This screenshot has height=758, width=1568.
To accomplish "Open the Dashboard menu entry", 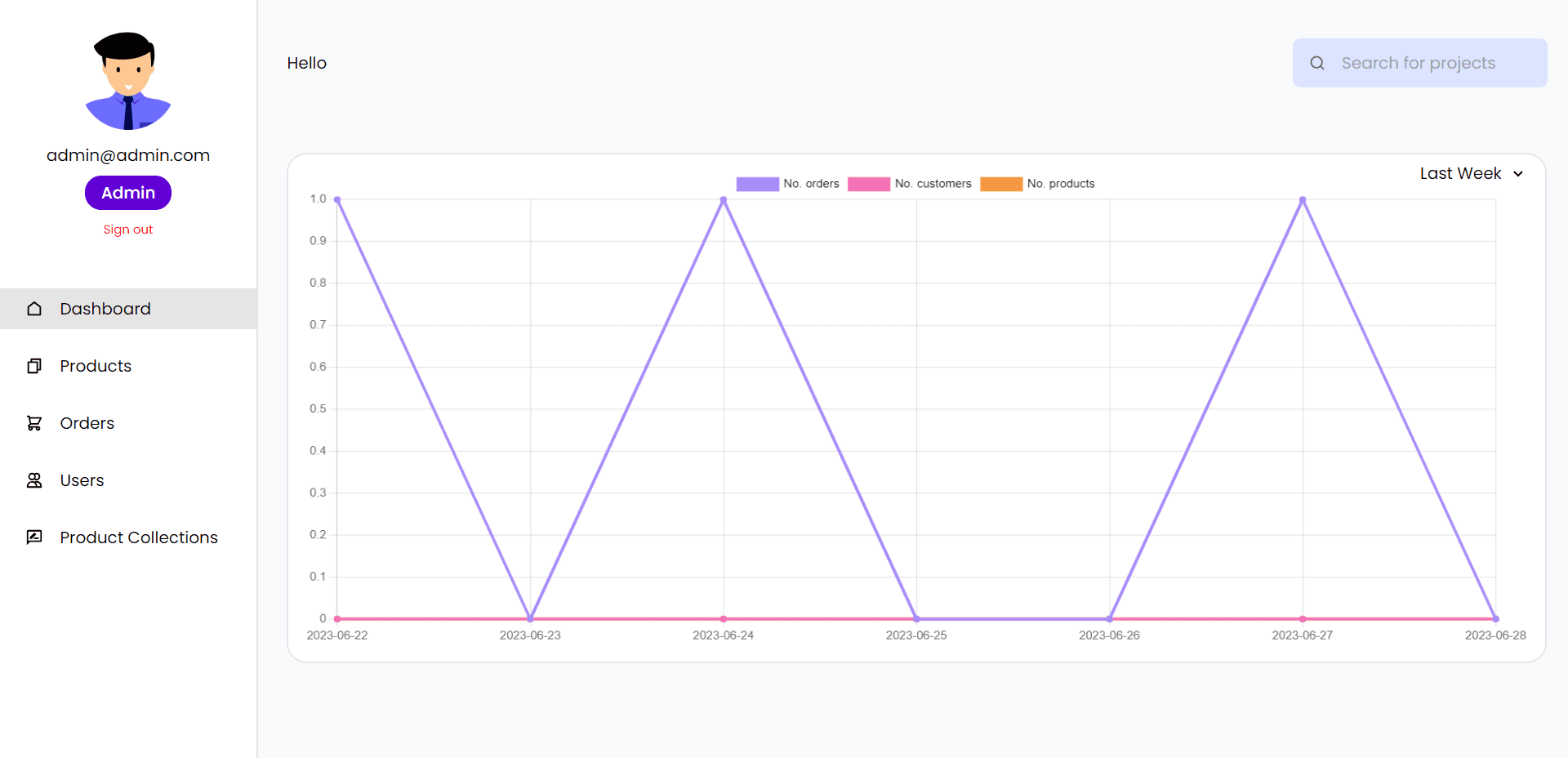I will [x=105, y=308].
